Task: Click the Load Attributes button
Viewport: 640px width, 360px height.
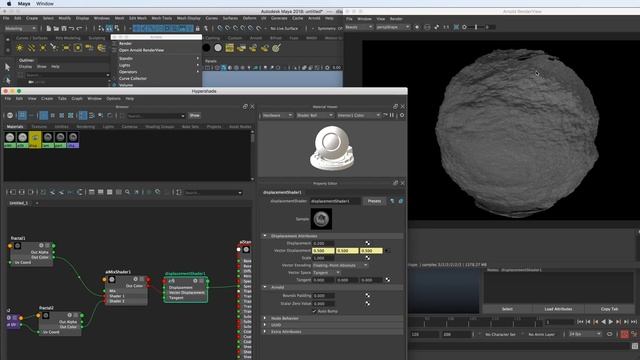Action: pyautogui.click(x=558, y=309)
